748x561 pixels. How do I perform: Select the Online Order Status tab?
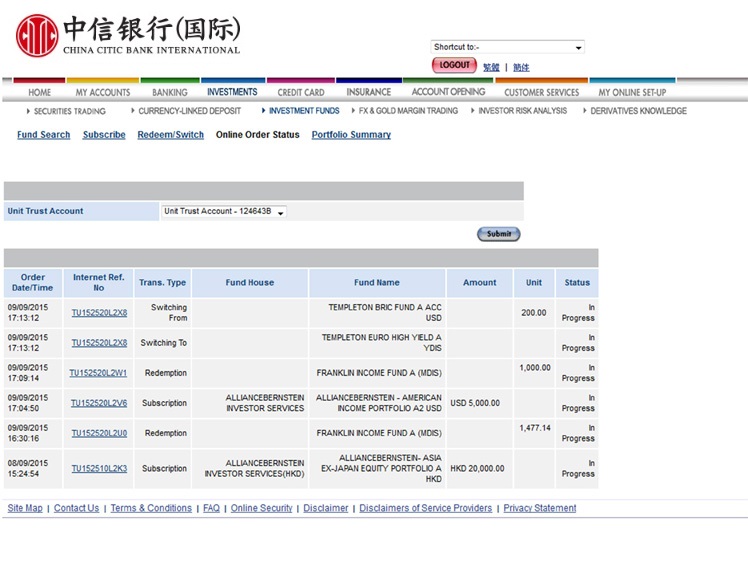coord(258,135)
